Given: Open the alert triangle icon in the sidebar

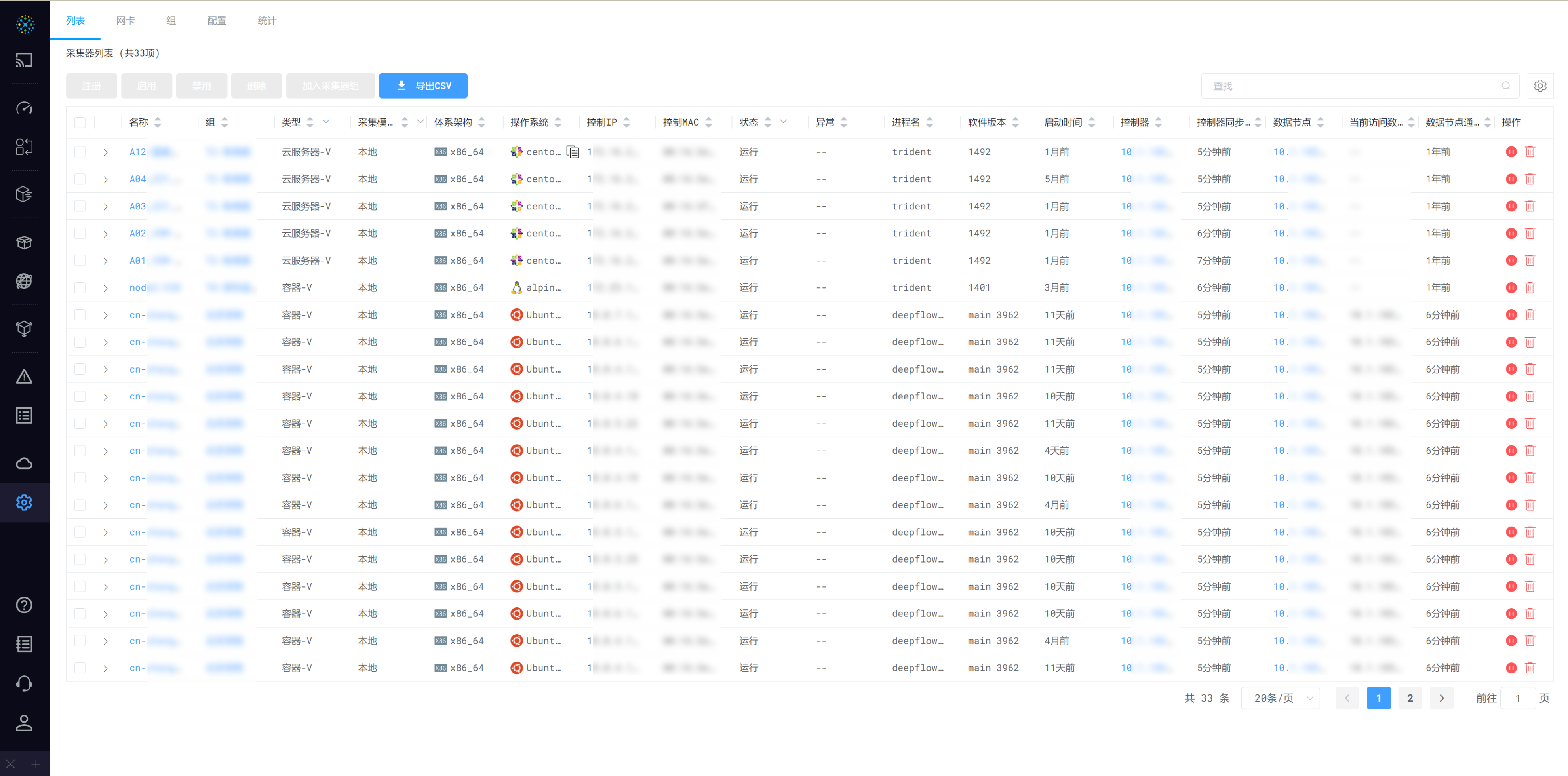Looking at the screenshot, I should 24,377.
